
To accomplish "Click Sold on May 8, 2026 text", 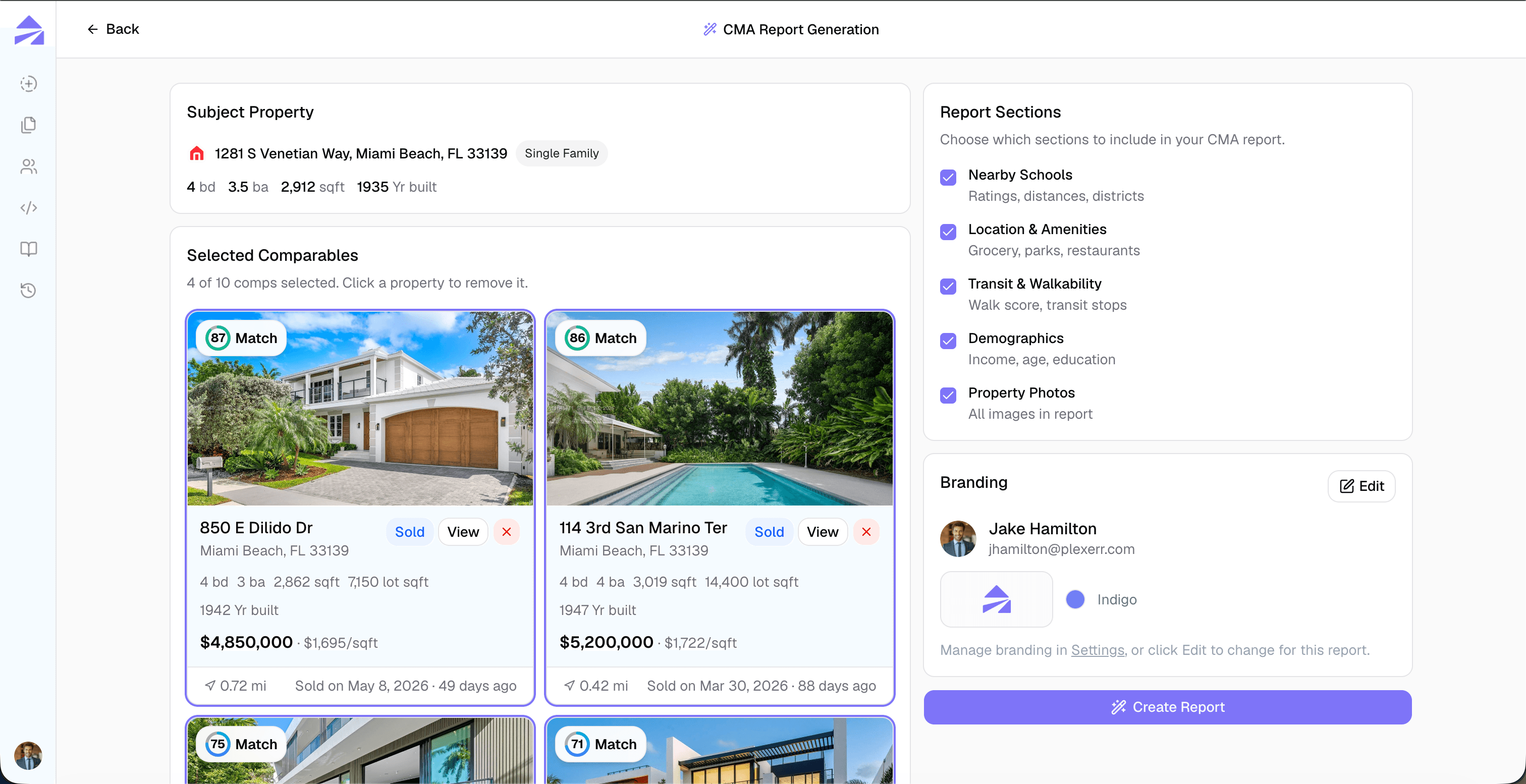I will pos(361,685).
